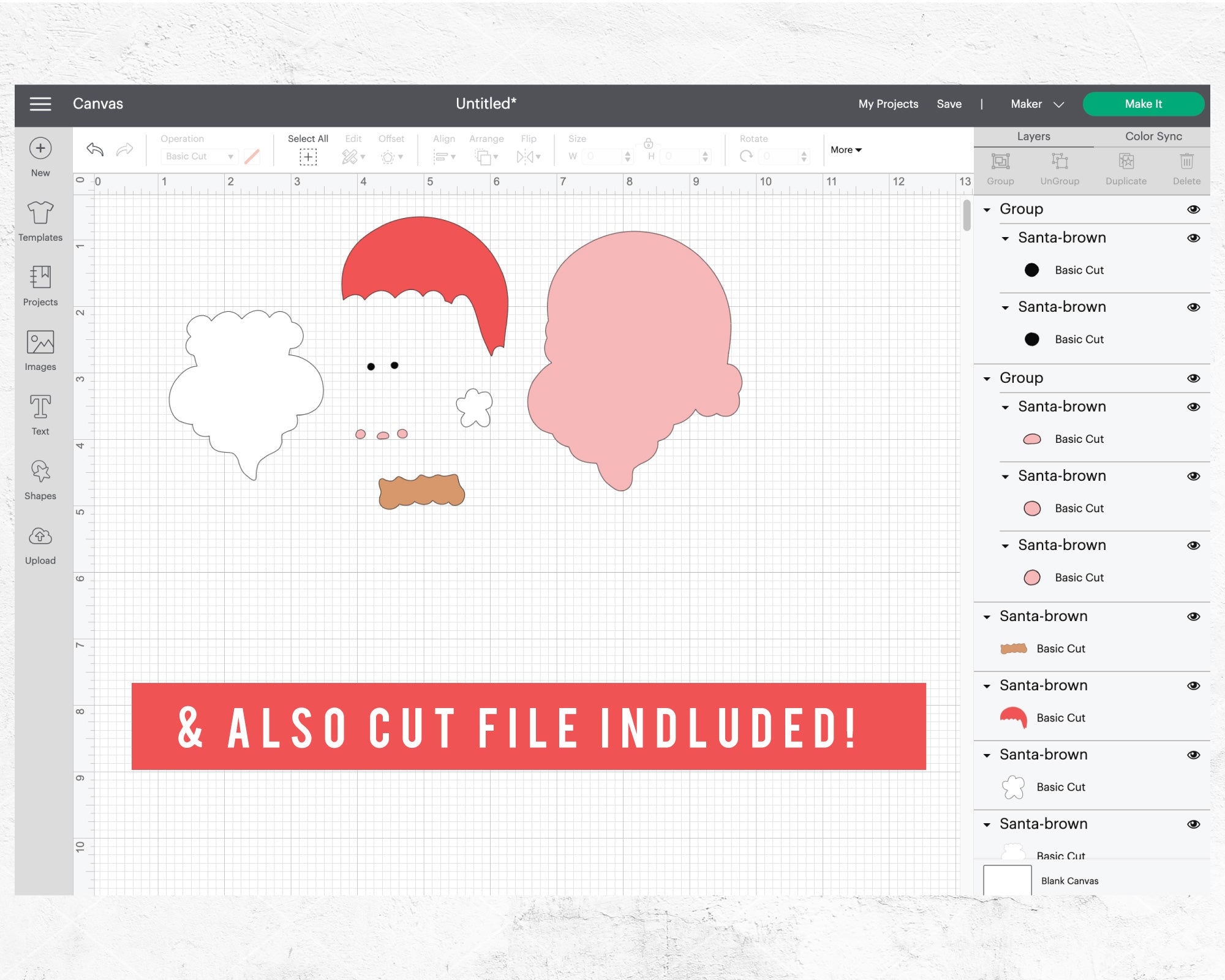Collapse the first Group in layers
The width and height of the screenshot is (1225, 980).
tap(987, 209)
